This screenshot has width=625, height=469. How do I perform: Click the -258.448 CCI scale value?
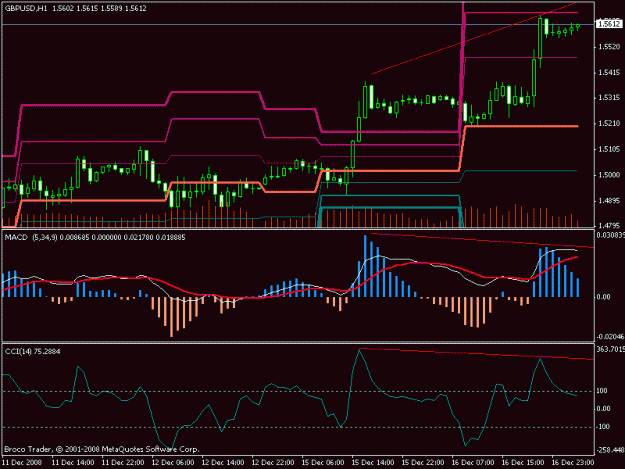point(610,450)
